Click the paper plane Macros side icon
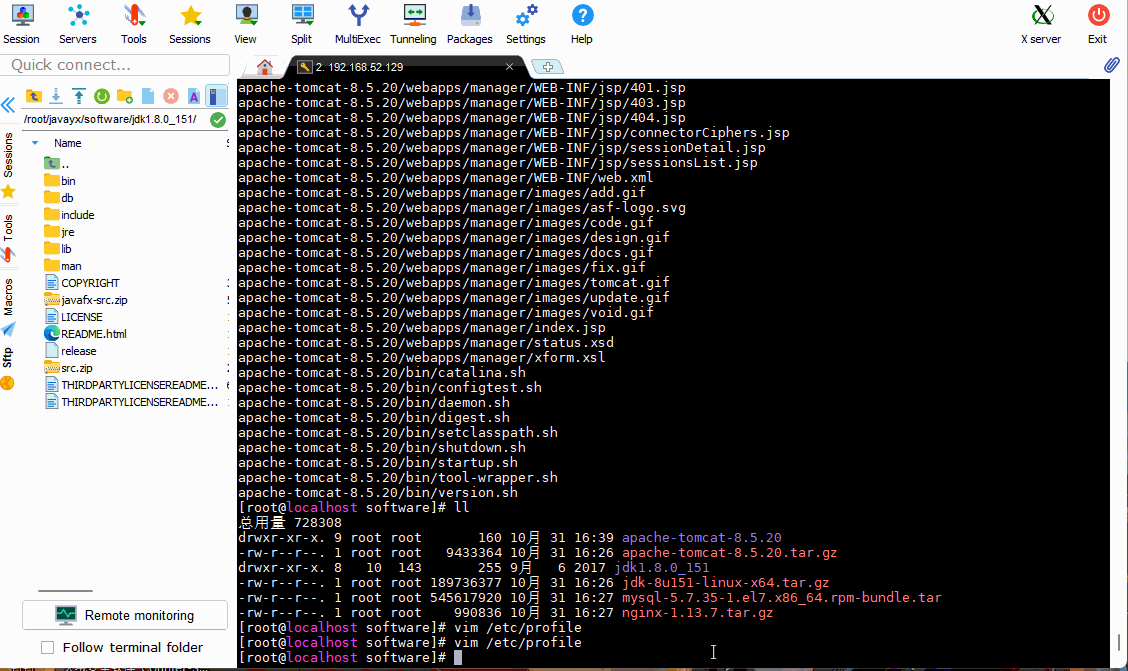1128x671 pixels. 8,329
